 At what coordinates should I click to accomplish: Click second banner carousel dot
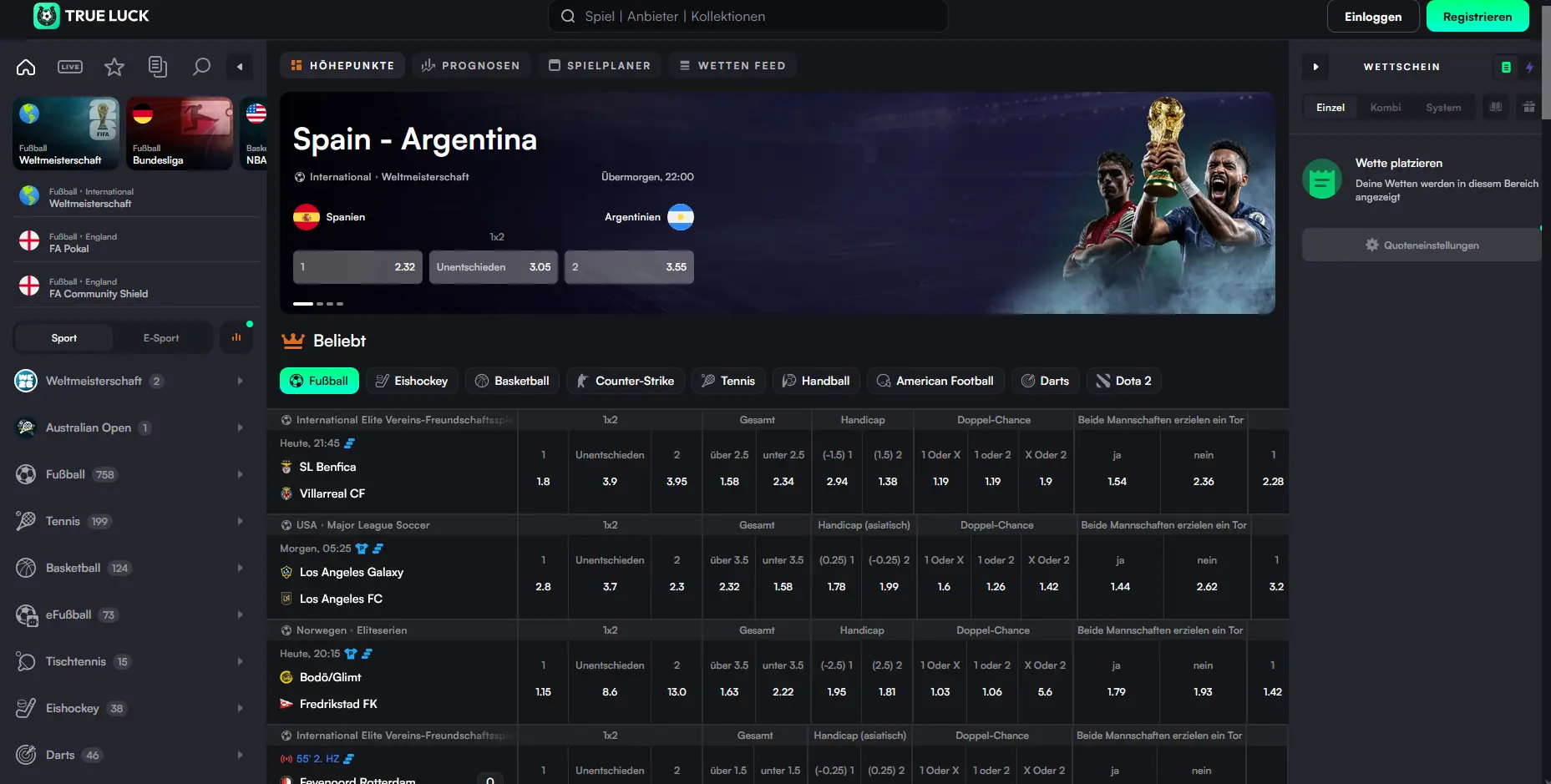click(x=320, y=304)
